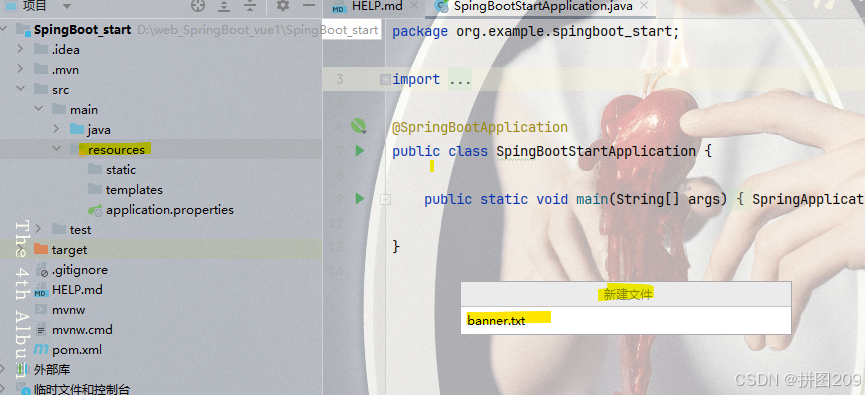The image size is (865, 395).
Task: Select the resources folder
Action: pyautogui.click(x=116, y=150)
